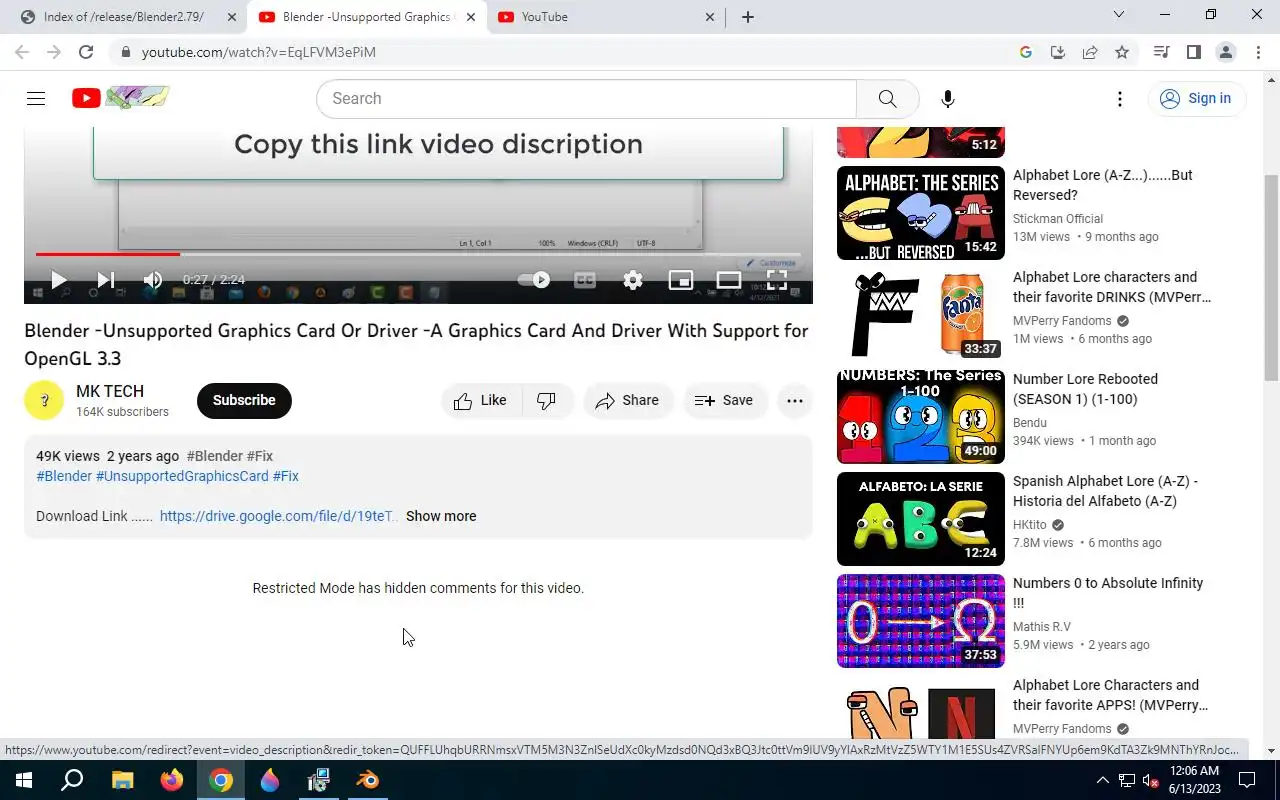
Task: Click the address bar URL
Action: (x=259, y=52)
